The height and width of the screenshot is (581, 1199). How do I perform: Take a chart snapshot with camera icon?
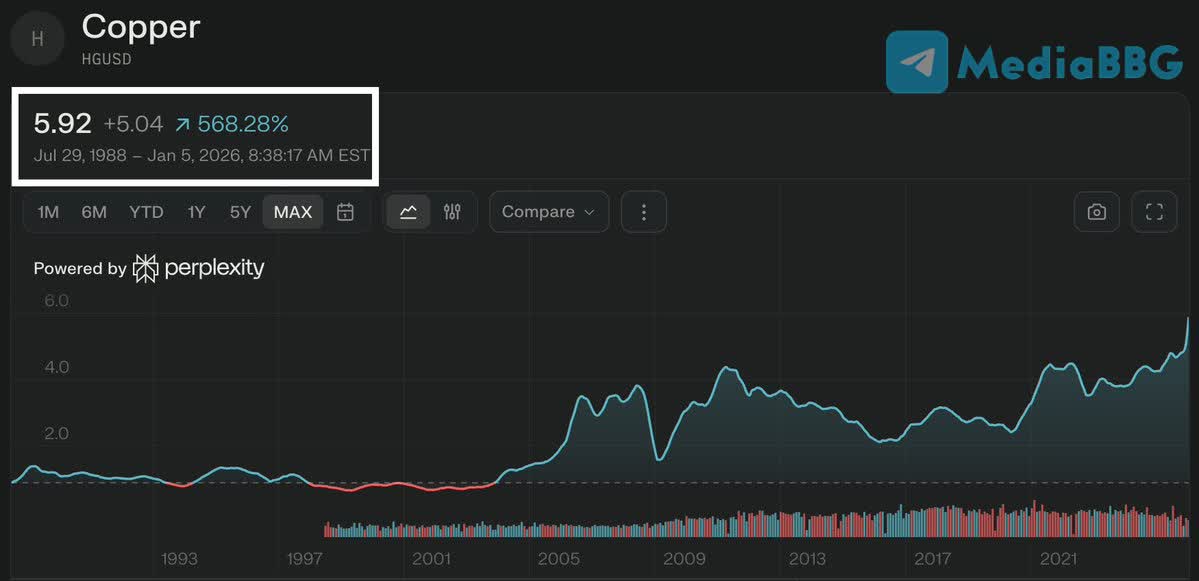pos(1097,212)
